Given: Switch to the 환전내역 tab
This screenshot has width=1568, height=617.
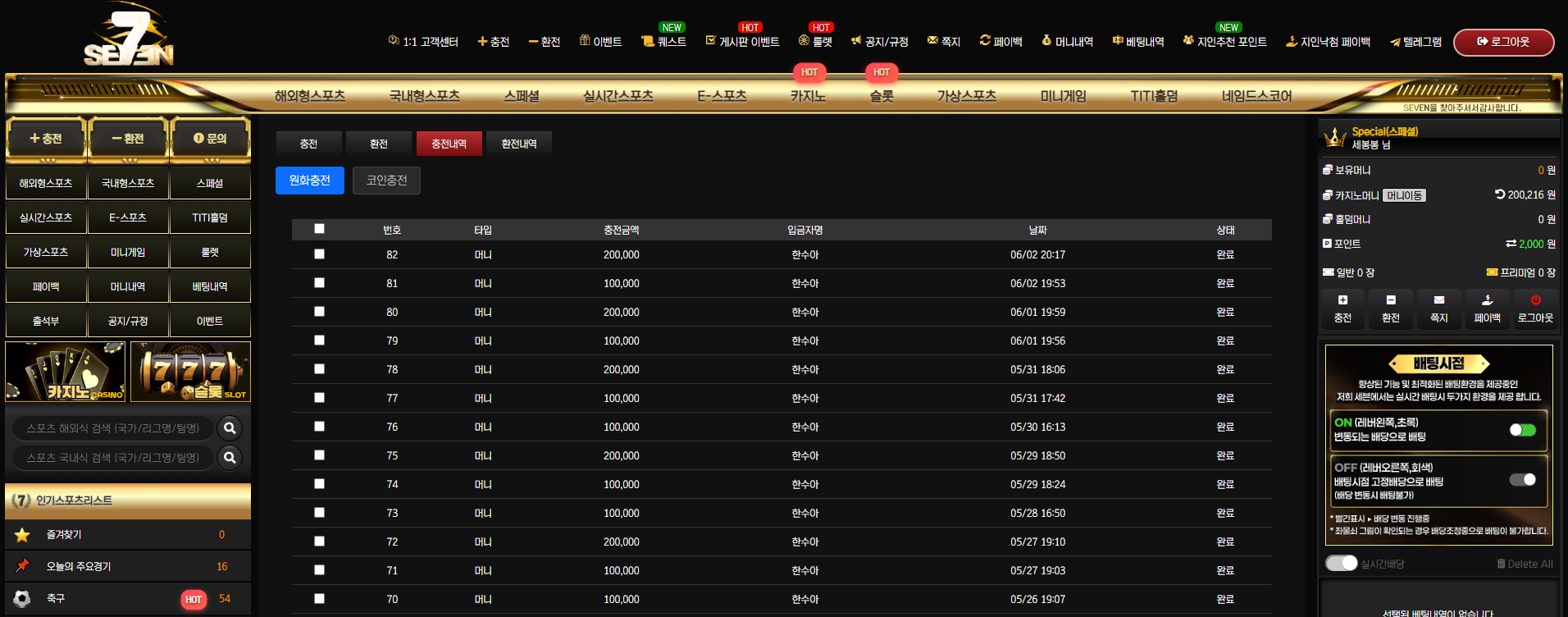Looking at the screenshot, I should [x=519, y=144].
